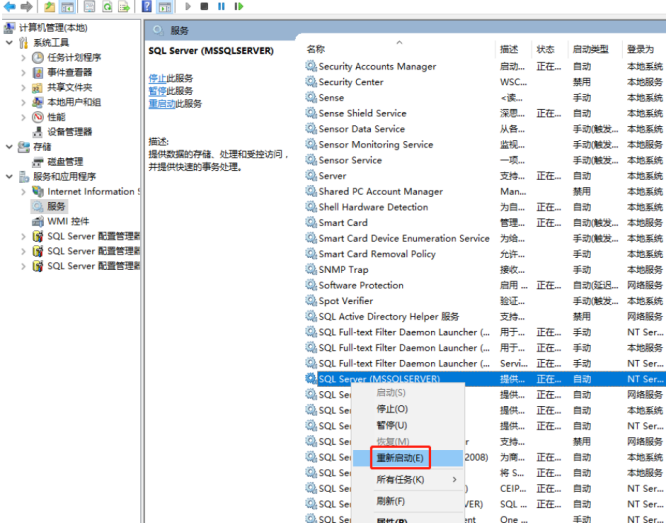666x523 pixels.
Task: Collapse the Storage tree node
Action: click(9, 147)
